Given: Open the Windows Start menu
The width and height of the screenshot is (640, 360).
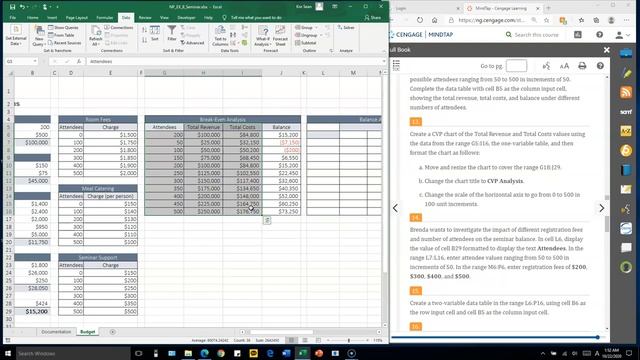Looking at the screenshot, I should [x=8, y=353].
